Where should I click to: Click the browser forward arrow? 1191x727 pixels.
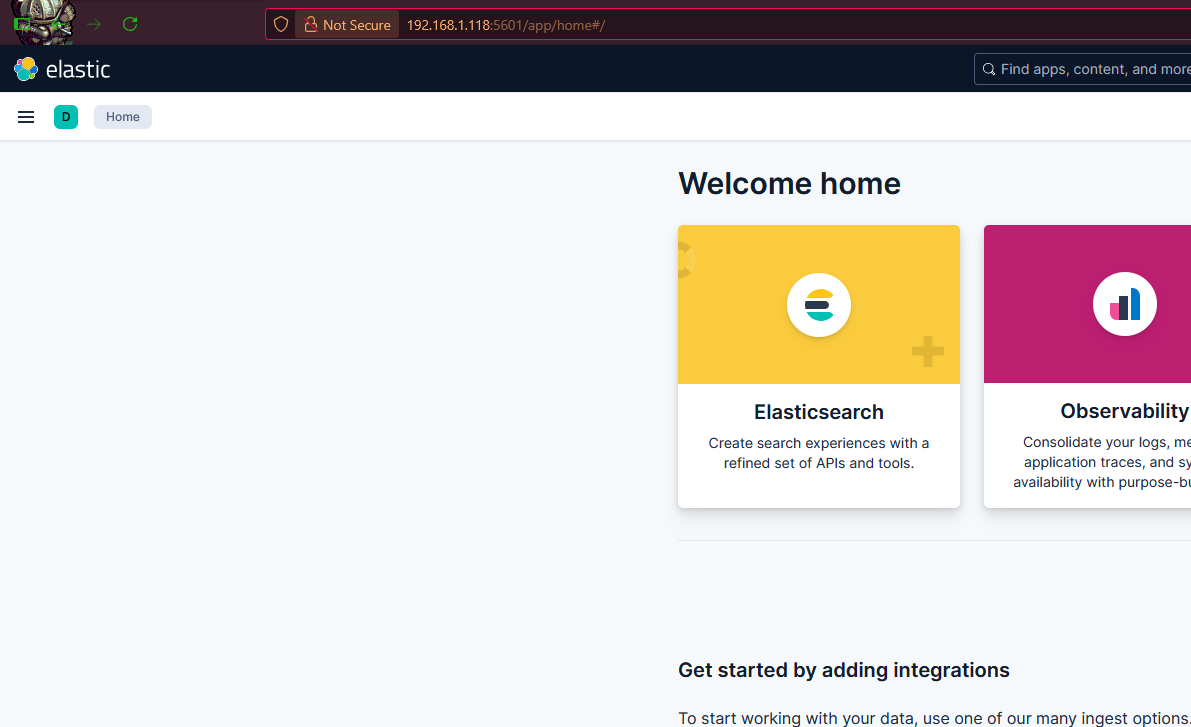(94, 24)
